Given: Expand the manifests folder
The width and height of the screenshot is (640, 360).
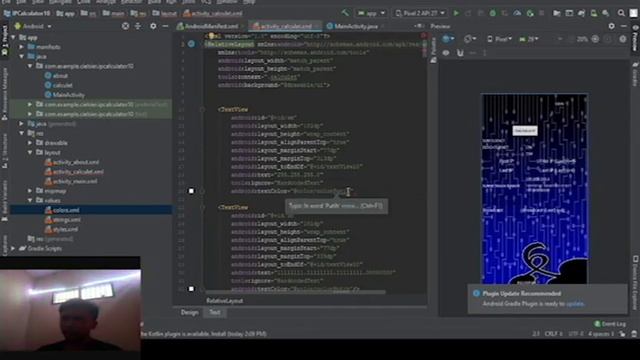Looking at the screenshot, I should 22,47.
